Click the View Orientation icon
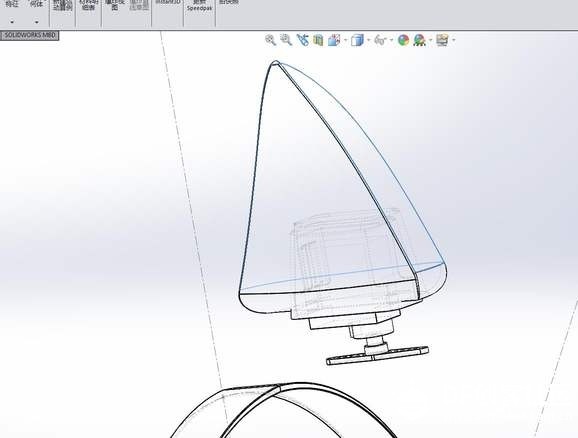Viewport: 578px width, 438px height. (x=334, y=40)
